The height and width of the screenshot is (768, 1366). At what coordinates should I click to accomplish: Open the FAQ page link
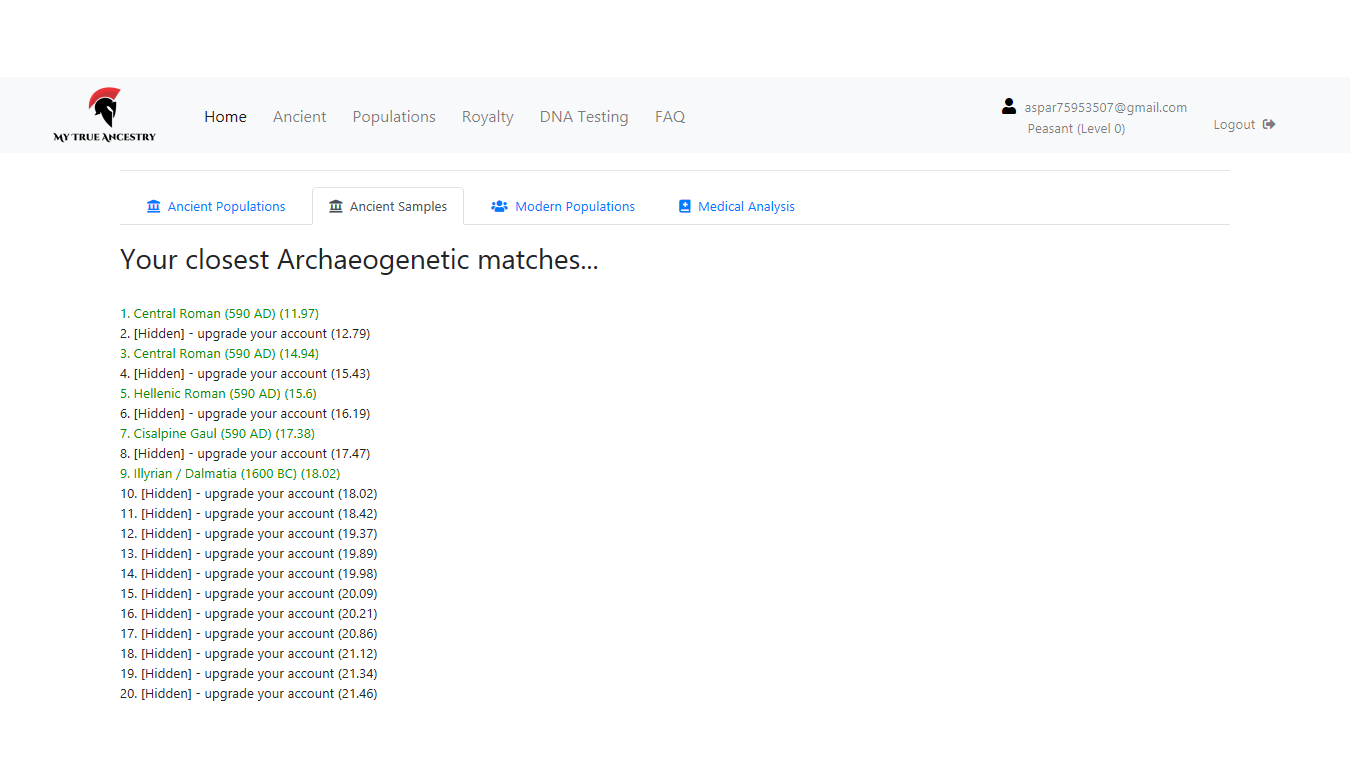pyautogui.click(x=670, y=116)
